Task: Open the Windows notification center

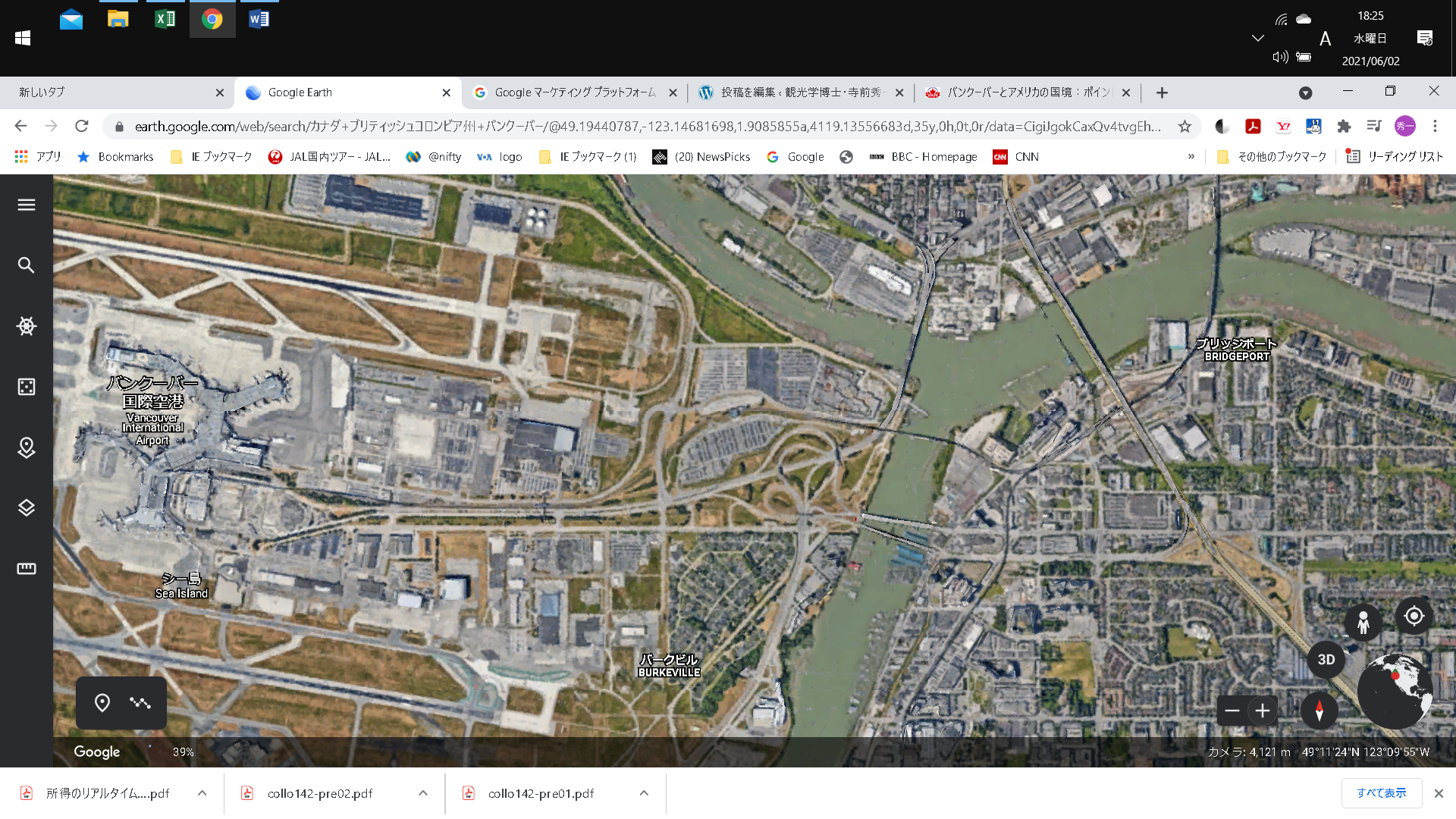Action: [x=1425, y=38]
